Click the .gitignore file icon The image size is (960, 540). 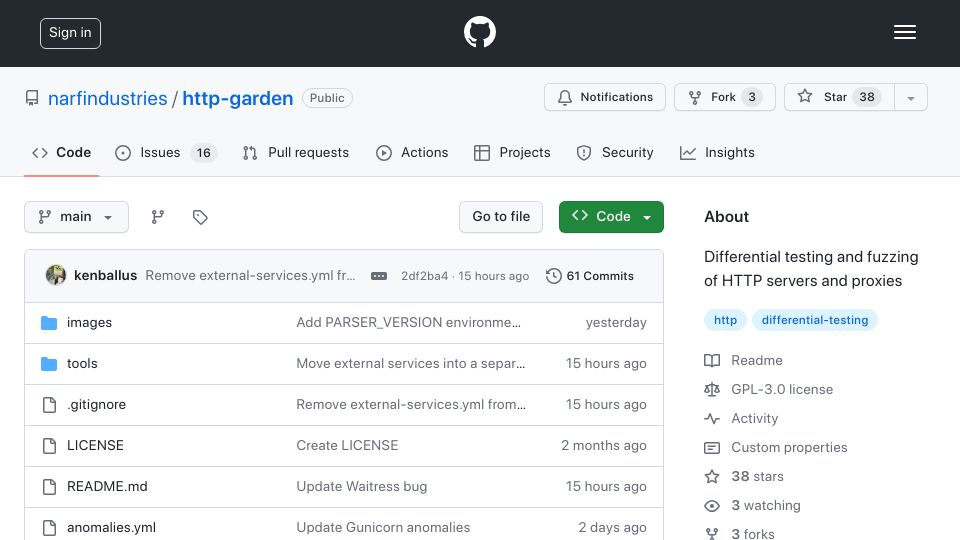pos(49,405)
